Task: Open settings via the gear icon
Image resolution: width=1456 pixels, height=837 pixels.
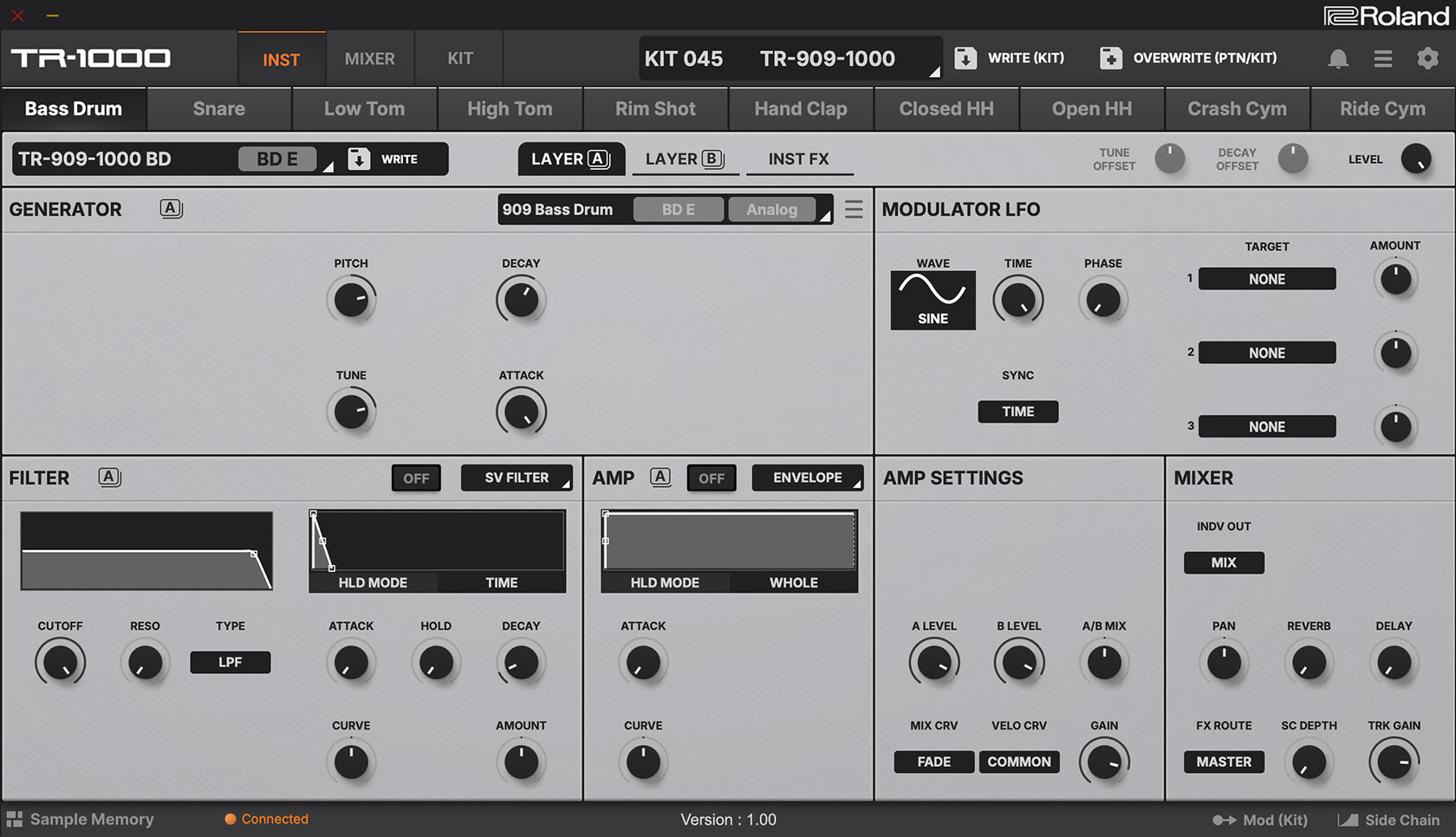Action: [x=1427, y=59]
